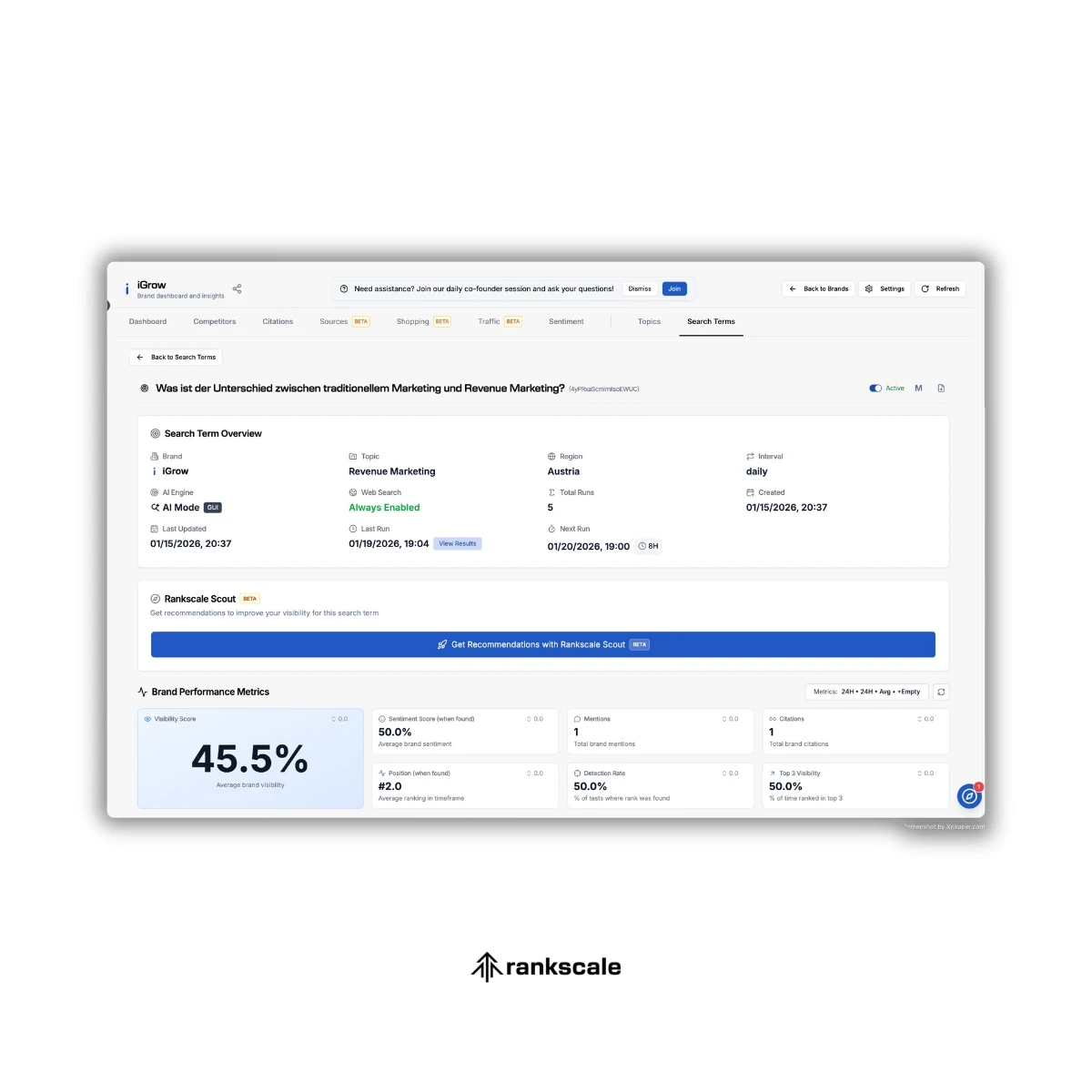
Task: Click the View Results button
Action: 457,543
